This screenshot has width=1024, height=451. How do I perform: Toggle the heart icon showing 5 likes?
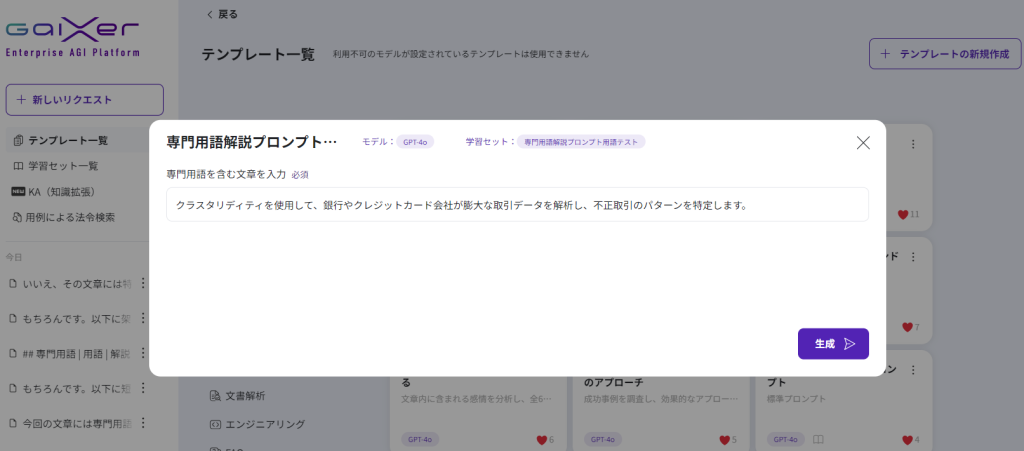(x=724, y=439)
